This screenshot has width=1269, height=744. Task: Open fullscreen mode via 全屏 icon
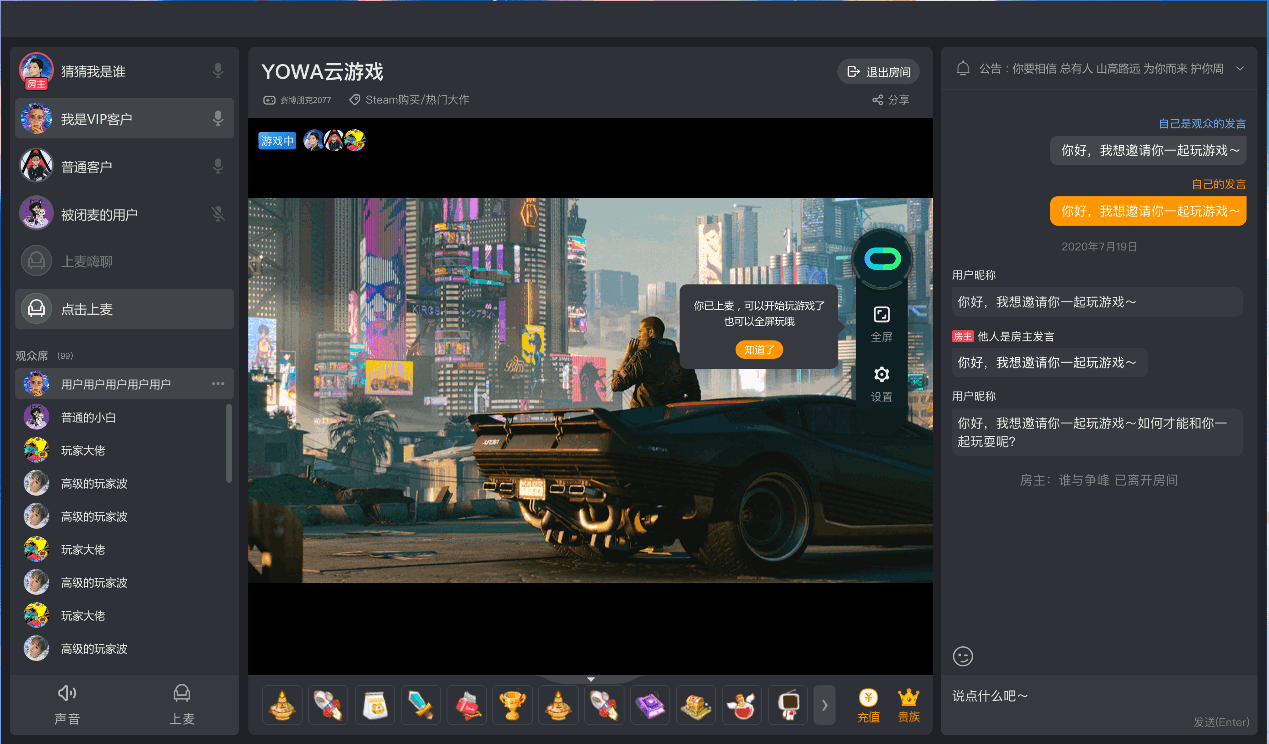coord(881,315)
